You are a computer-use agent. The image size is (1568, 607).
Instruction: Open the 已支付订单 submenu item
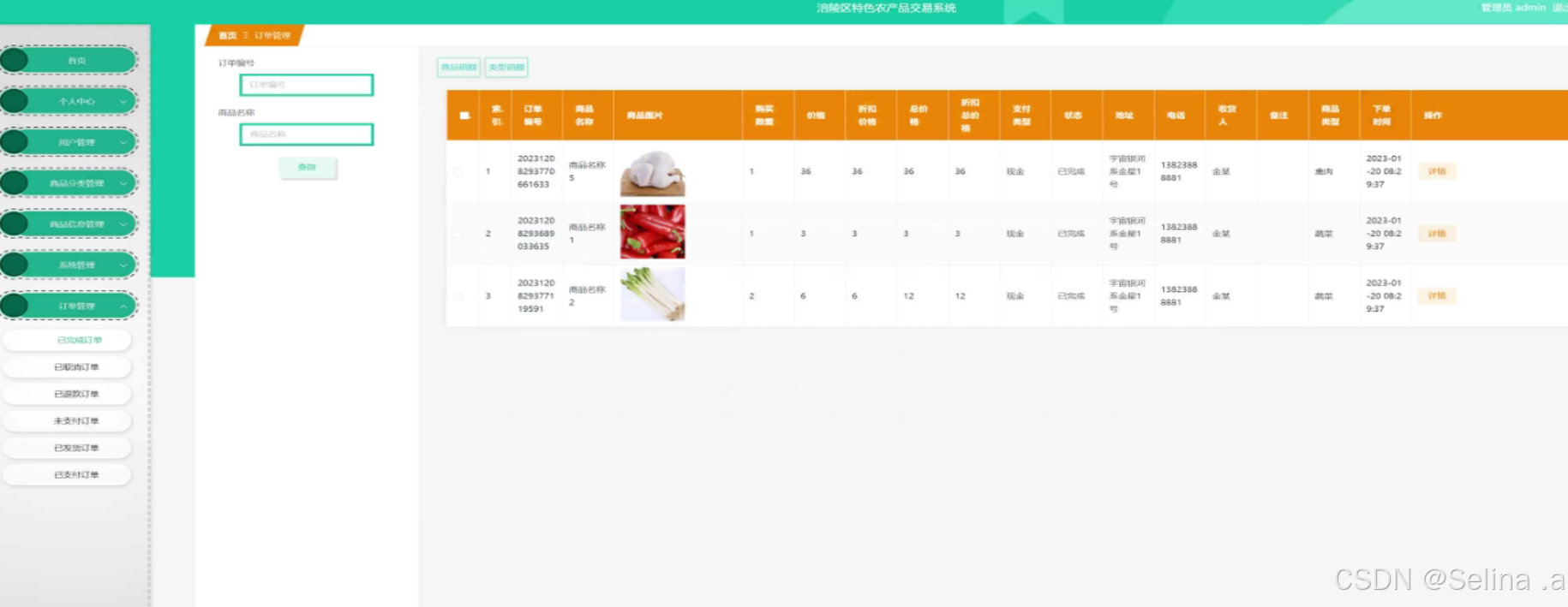pyautogui.click(x=68, y=474)
